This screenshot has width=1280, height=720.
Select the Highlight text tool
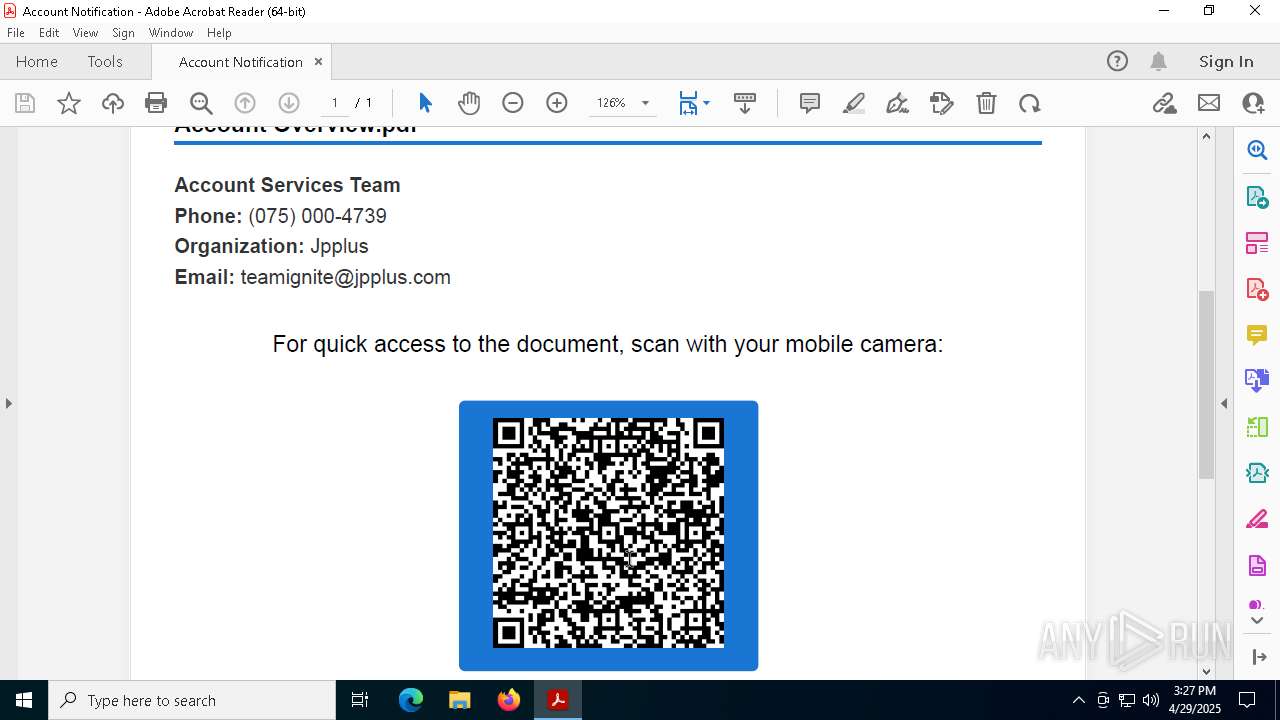854,103
